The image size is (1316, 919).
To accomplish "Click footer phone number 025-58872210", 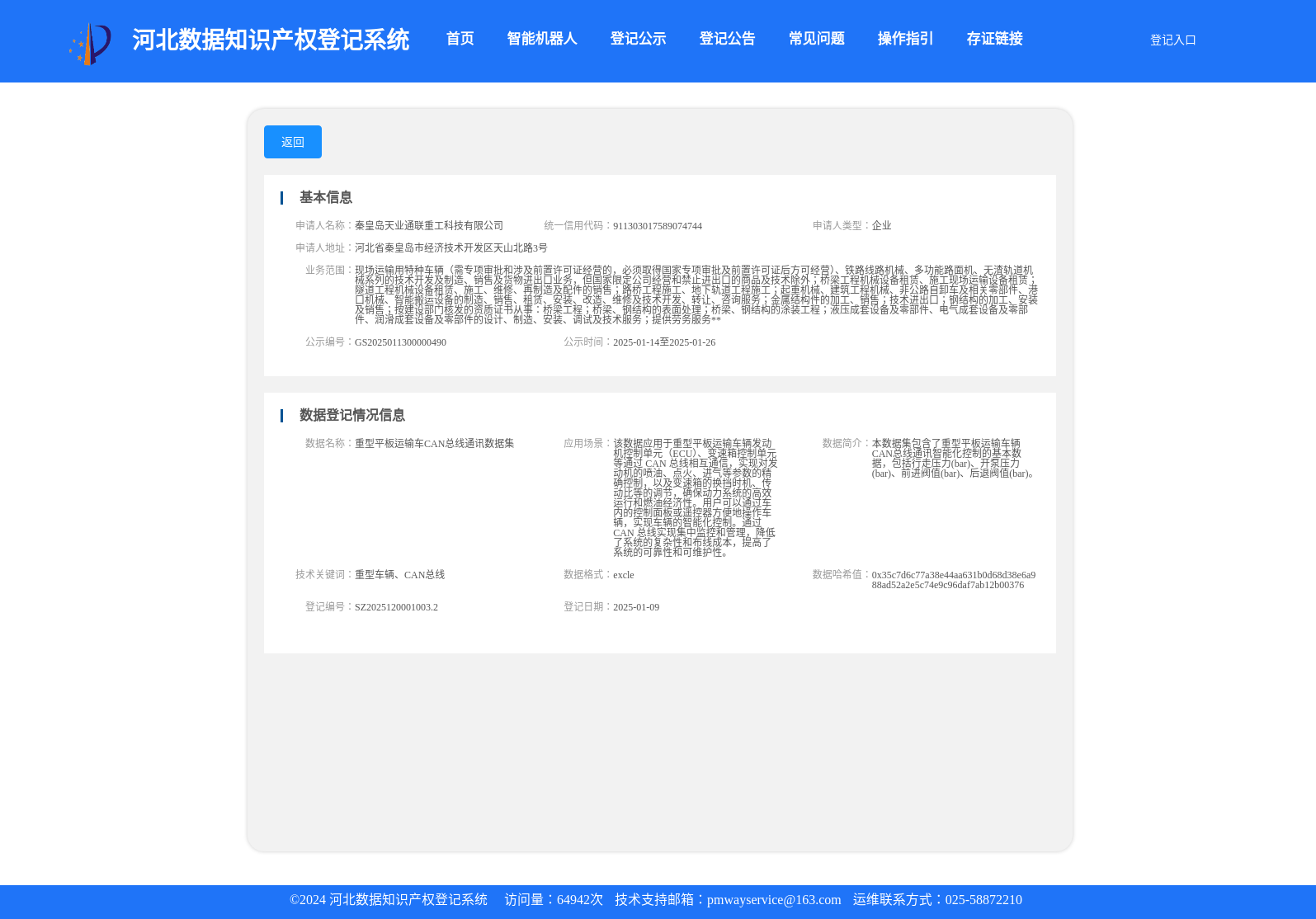I will [983, 900].
